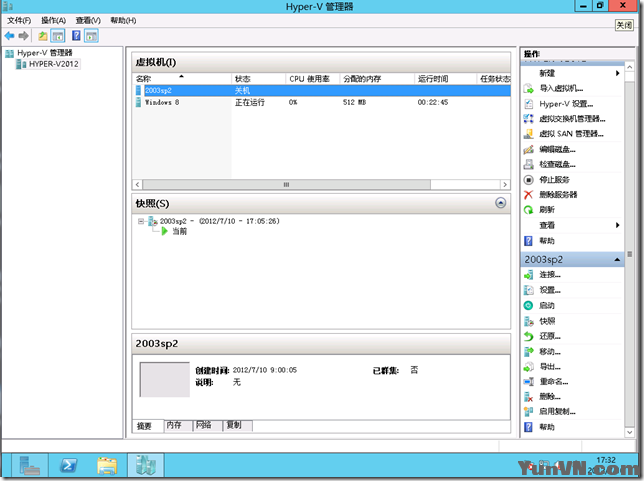Expand the 新建 submenu arrow

tap(617, 73)
